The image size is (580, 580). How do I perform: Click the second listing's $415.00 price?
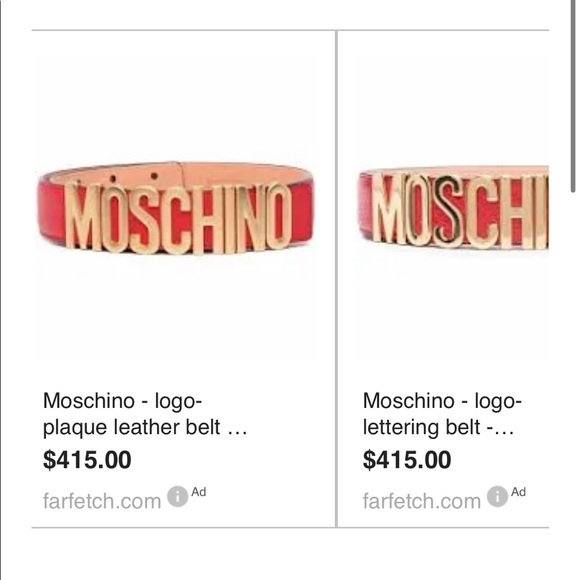407,460
